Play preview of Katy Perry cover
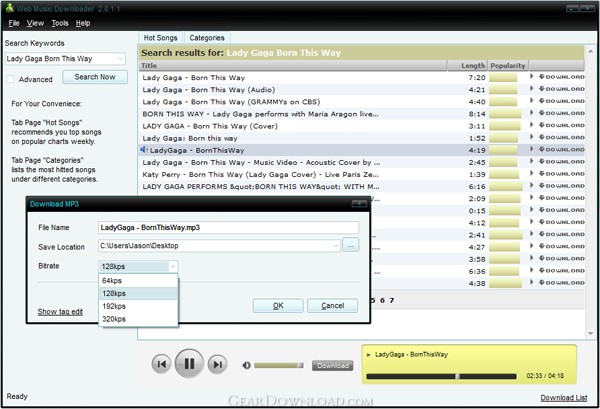The height and width of the screenshot is (409, 600). pos(532,174)
